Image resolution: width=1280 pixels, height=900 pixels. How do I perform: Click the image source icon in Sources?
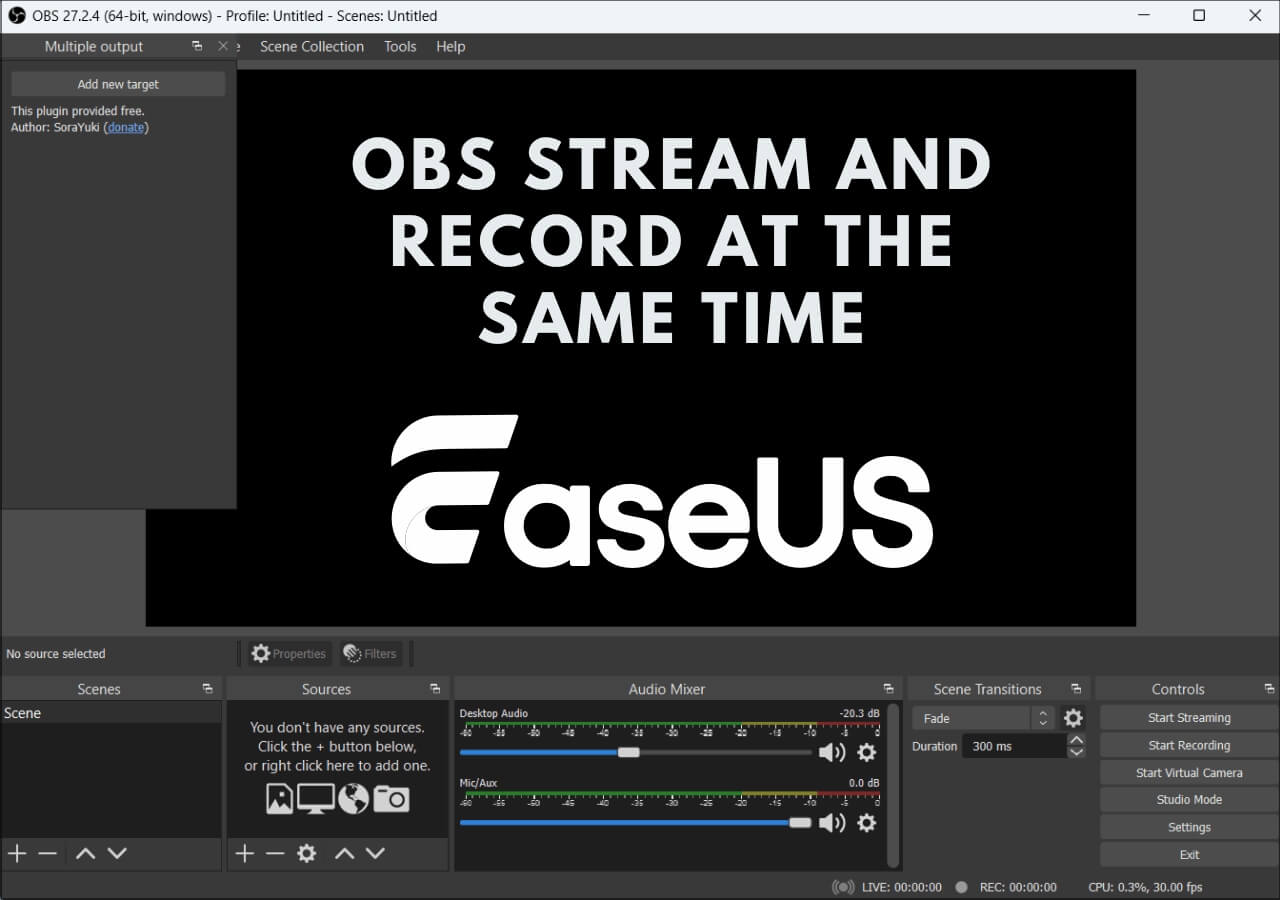280,798
